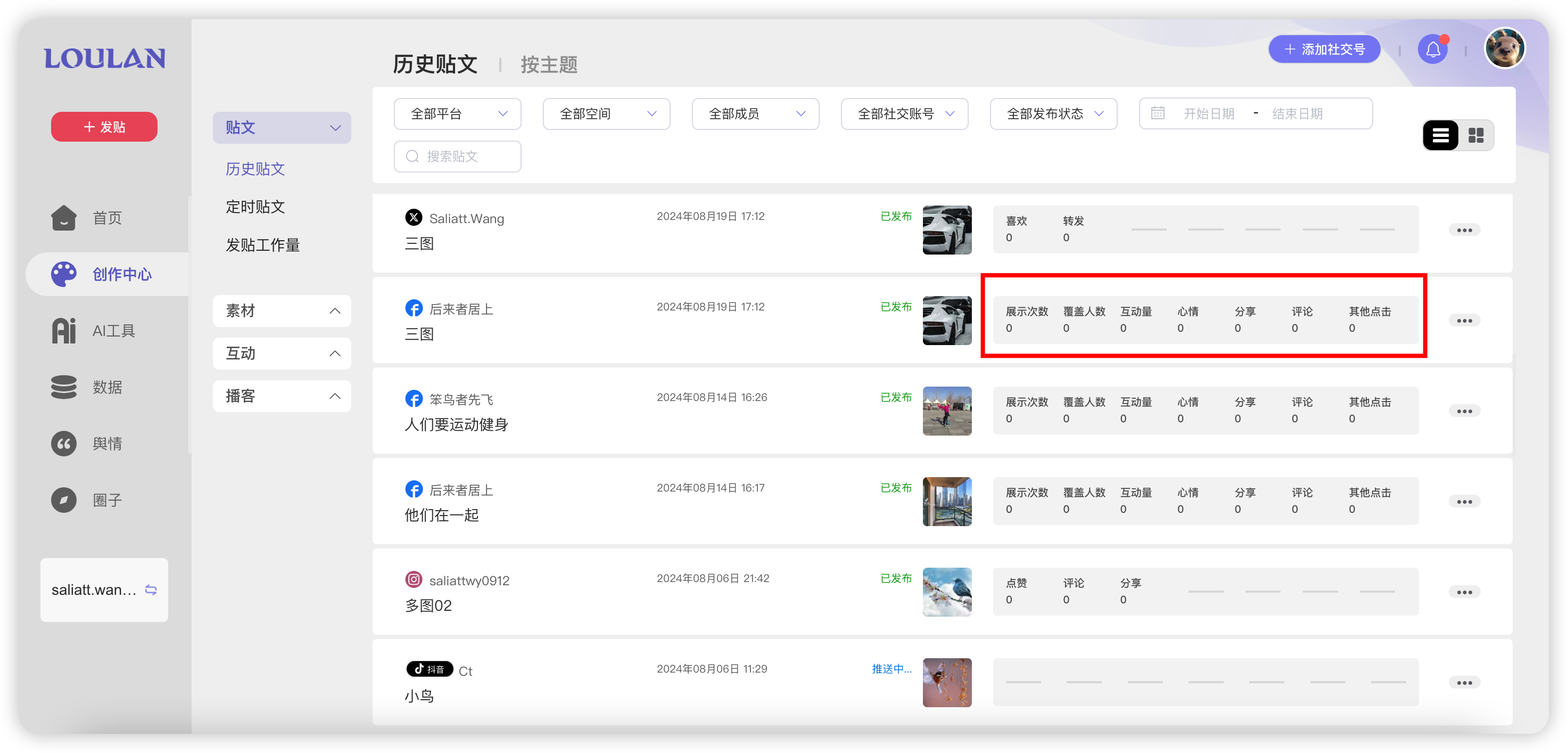The width and height of the screenshot is (1568, 753).
Task: Open the AI工具 icon
Action: (x=63, y=331)
